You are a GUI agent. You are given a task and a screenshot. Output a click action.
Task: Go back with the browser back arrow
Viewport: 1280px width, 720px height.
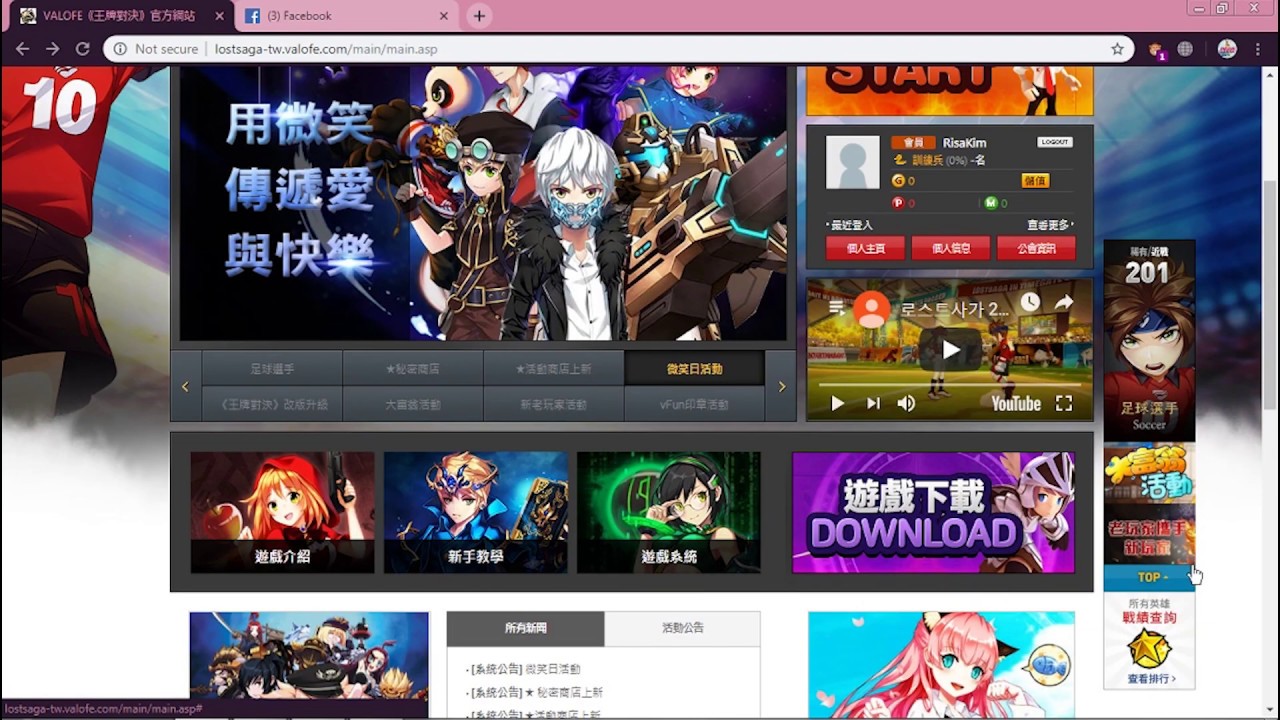22,49
